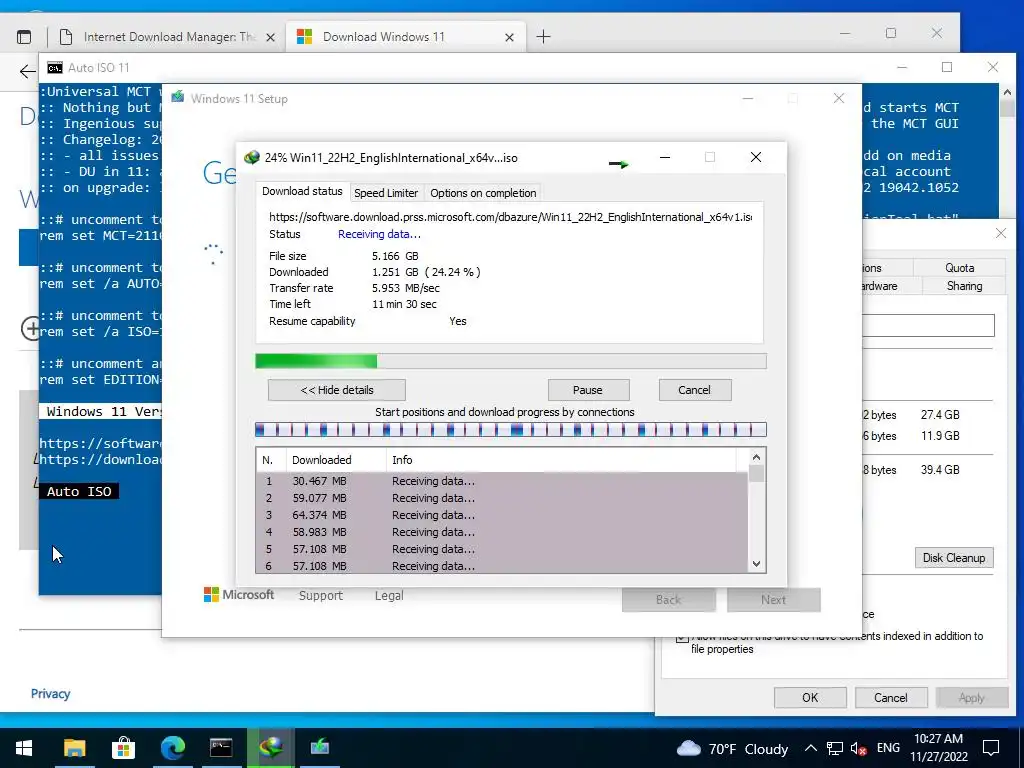Open the network status tray icon
Viewport: 1024px width, 768px height.
coord(835,748)
